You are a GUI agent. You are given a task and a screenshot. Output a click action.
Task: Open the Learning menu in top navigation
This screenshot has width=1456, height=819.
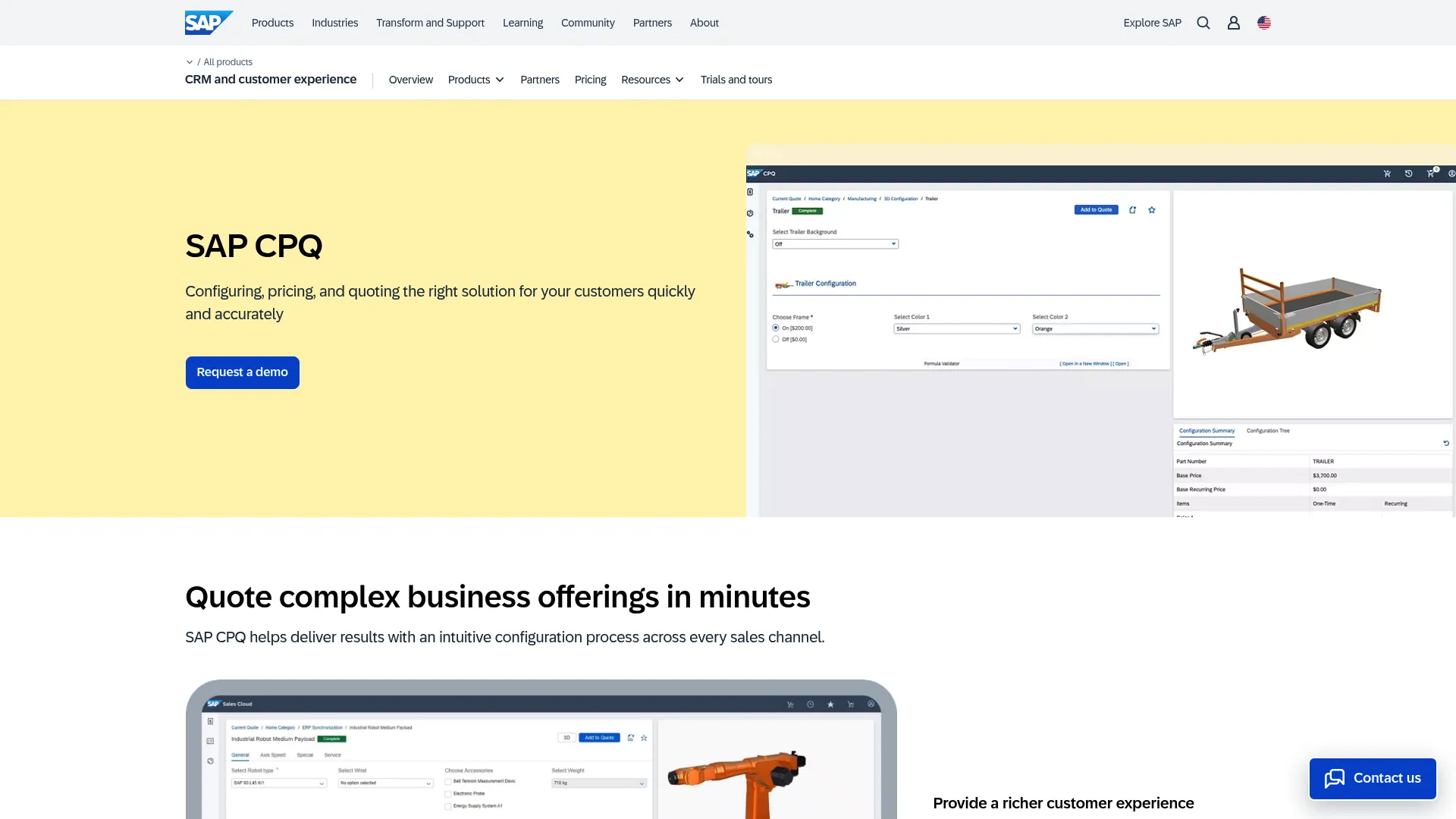coord(522,23)
